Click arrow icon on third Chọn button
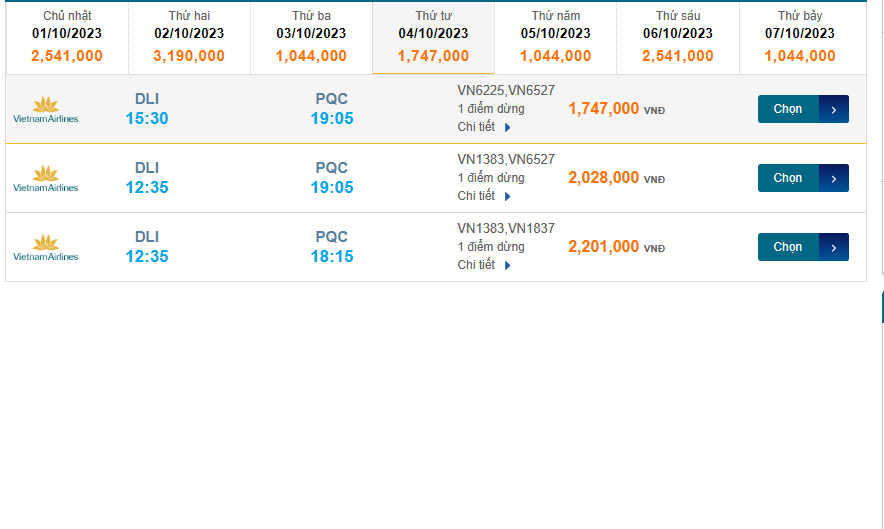This screenshot has width=884, height=529. [x=834, y=247]
